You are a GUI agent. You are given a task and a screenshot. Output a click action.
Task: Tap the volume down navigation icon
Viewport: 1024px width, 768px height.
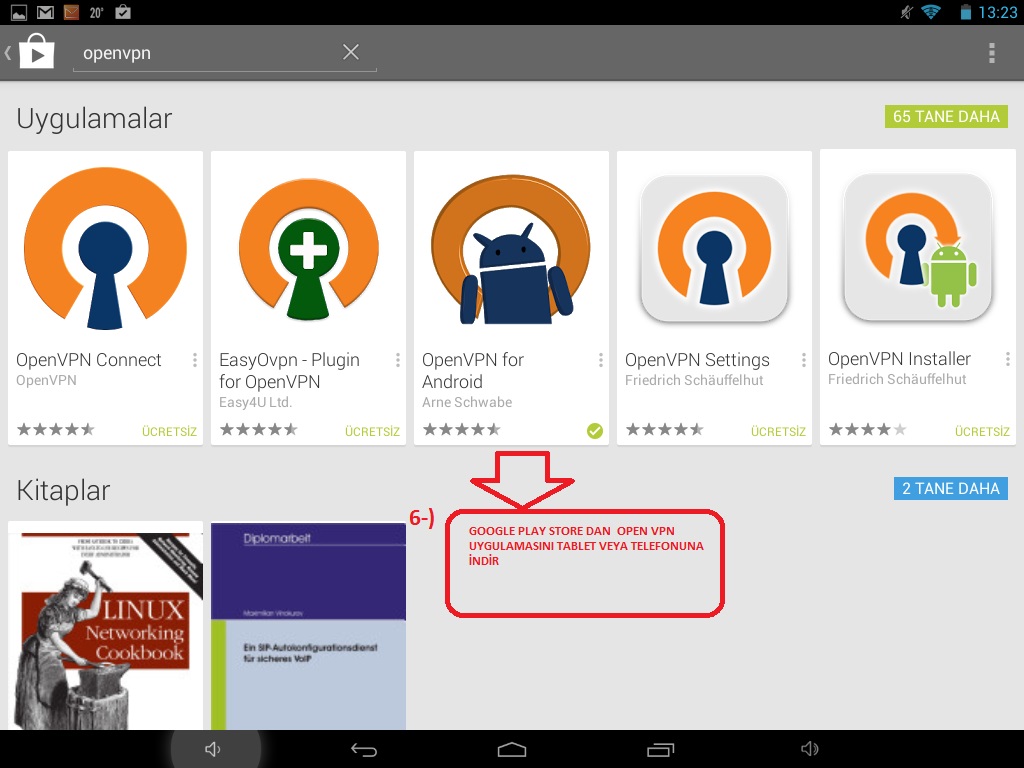(213, 749)
